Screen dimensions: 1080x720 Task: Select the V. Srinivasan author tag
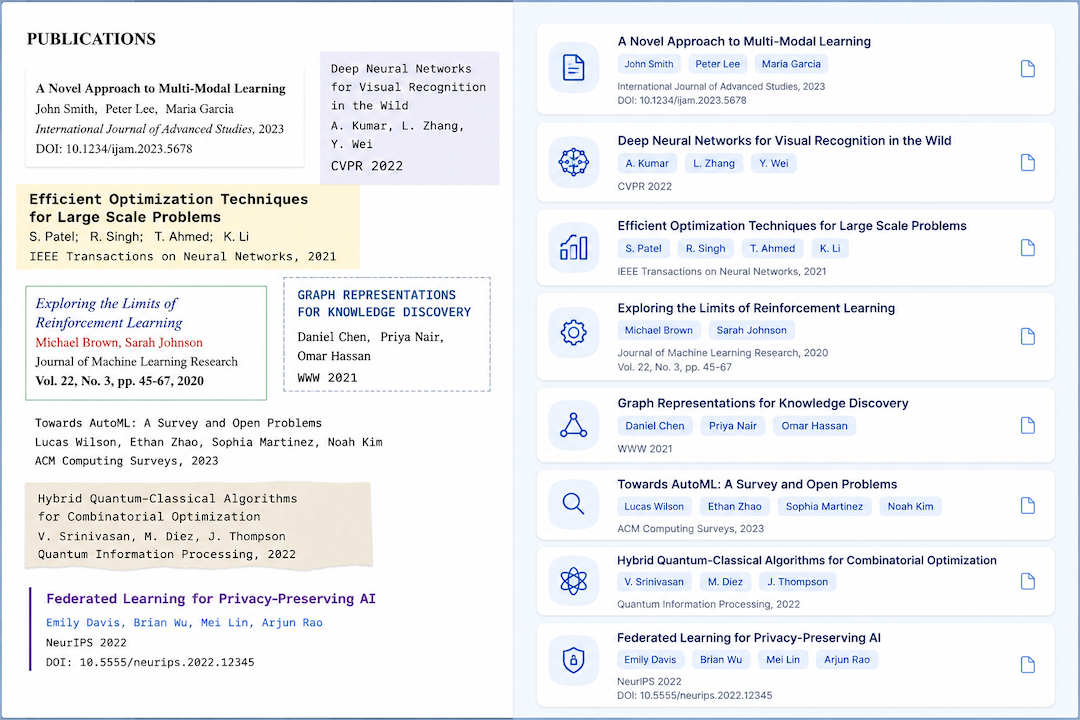654,582
